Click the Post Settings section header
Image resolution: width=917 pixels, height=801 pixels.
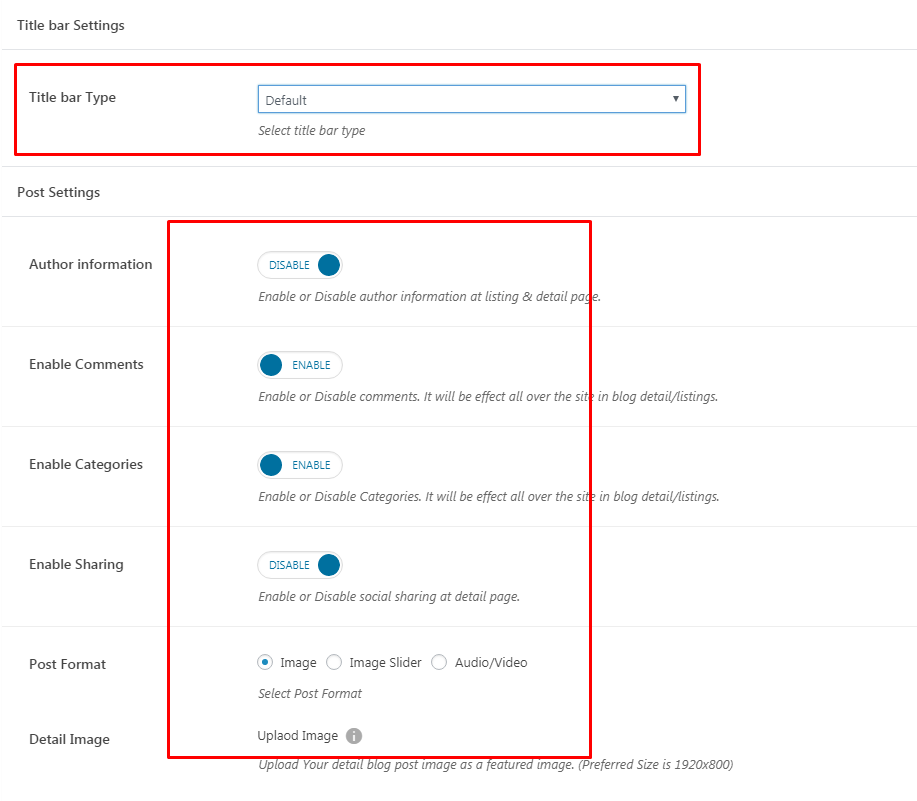point(58,192)
